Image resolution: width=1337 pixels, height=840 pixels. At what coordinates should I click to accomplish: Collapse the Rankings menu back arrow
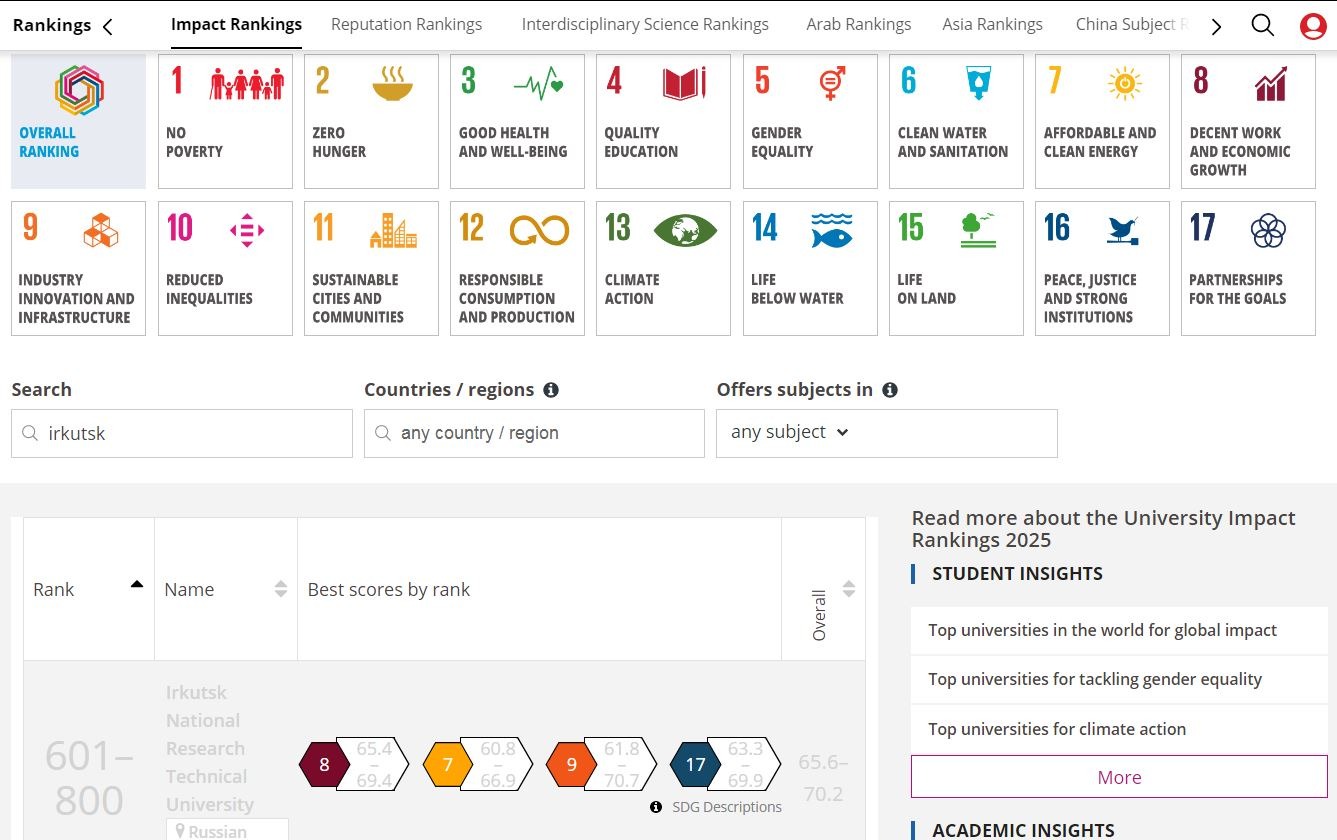(108, 26)
